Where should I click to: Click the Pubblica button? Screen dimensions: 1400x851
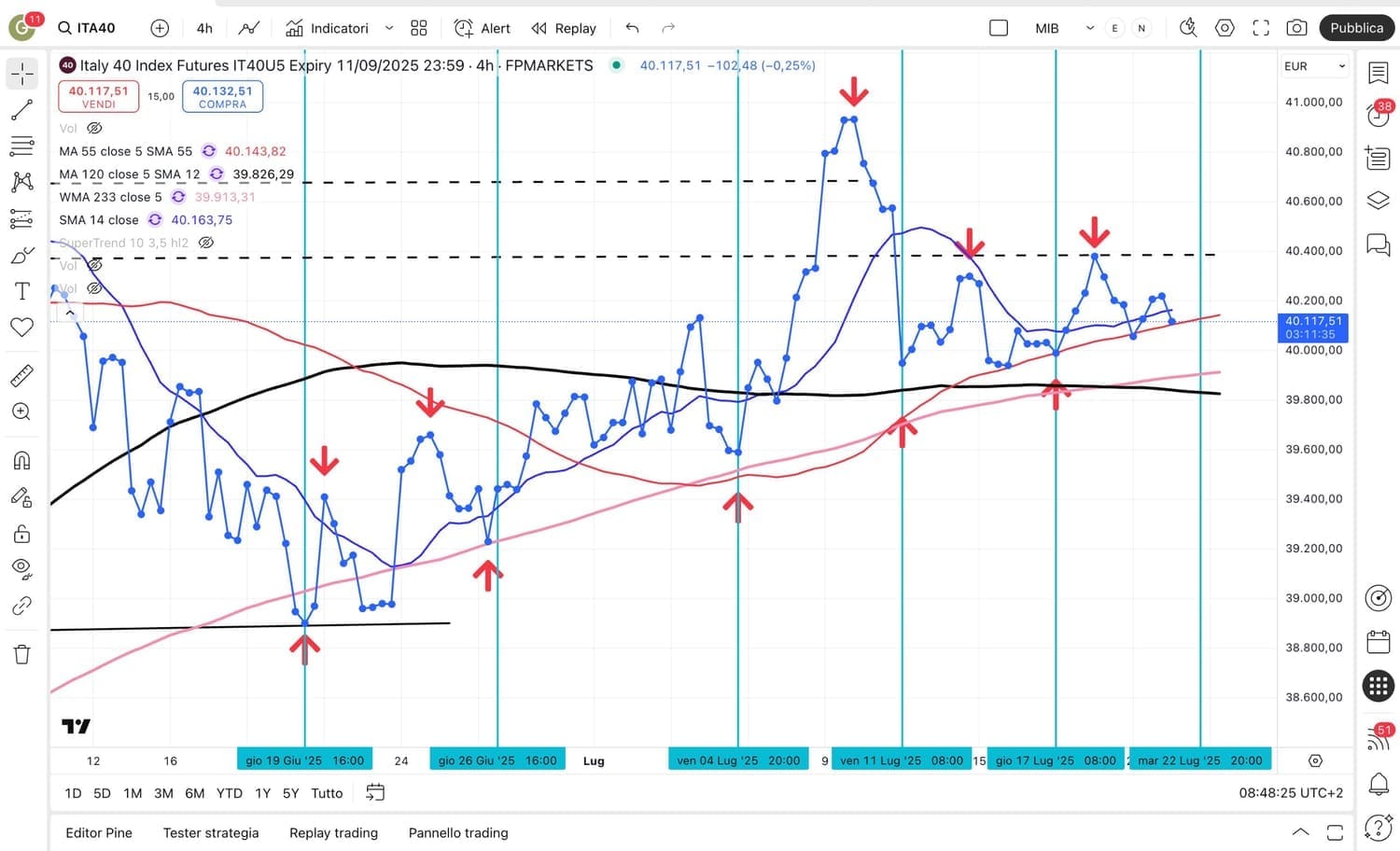coord(1356,28)
